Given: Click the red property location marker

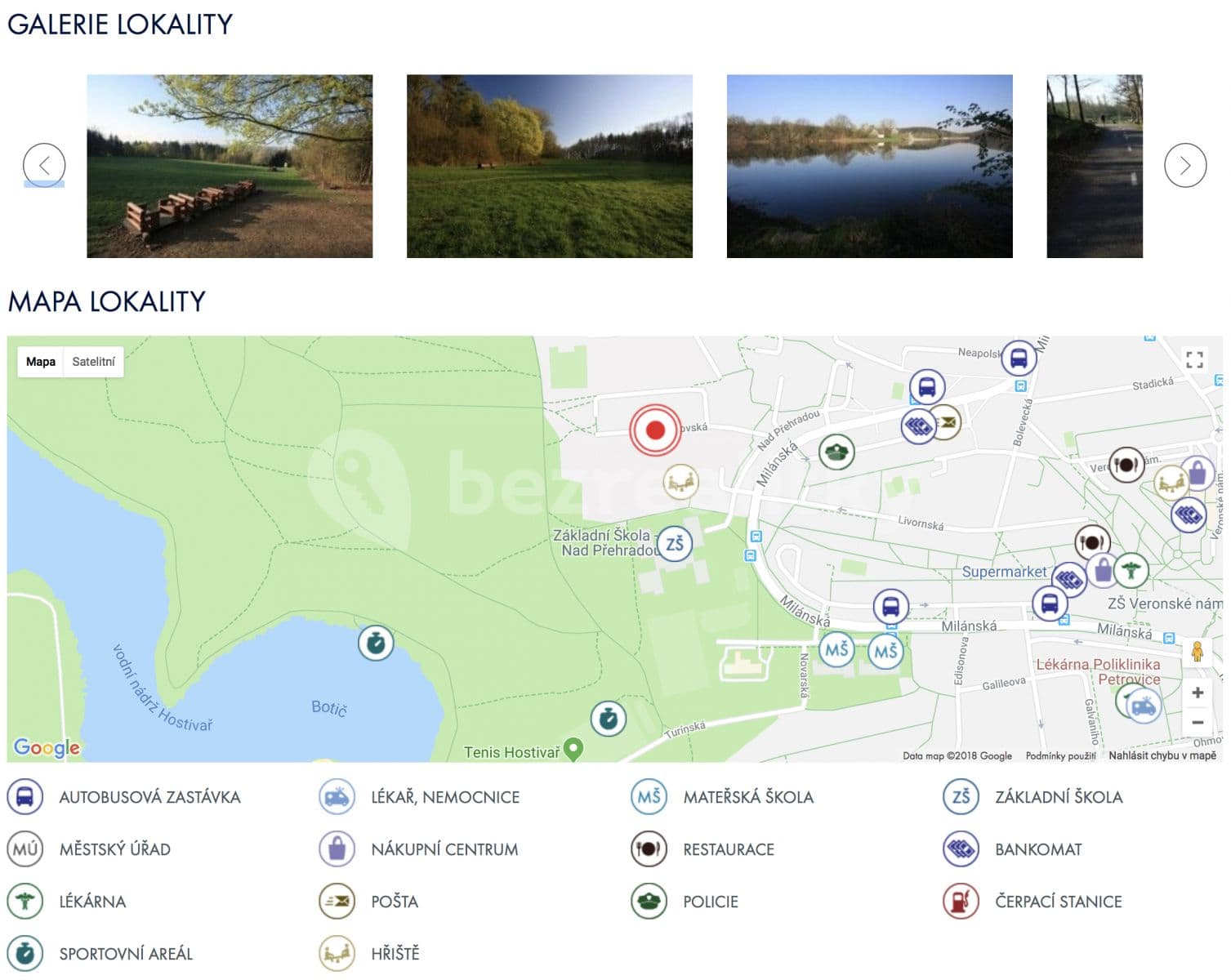Looking at the screenshot, I should pyautogui.click(x=655, y=430).
